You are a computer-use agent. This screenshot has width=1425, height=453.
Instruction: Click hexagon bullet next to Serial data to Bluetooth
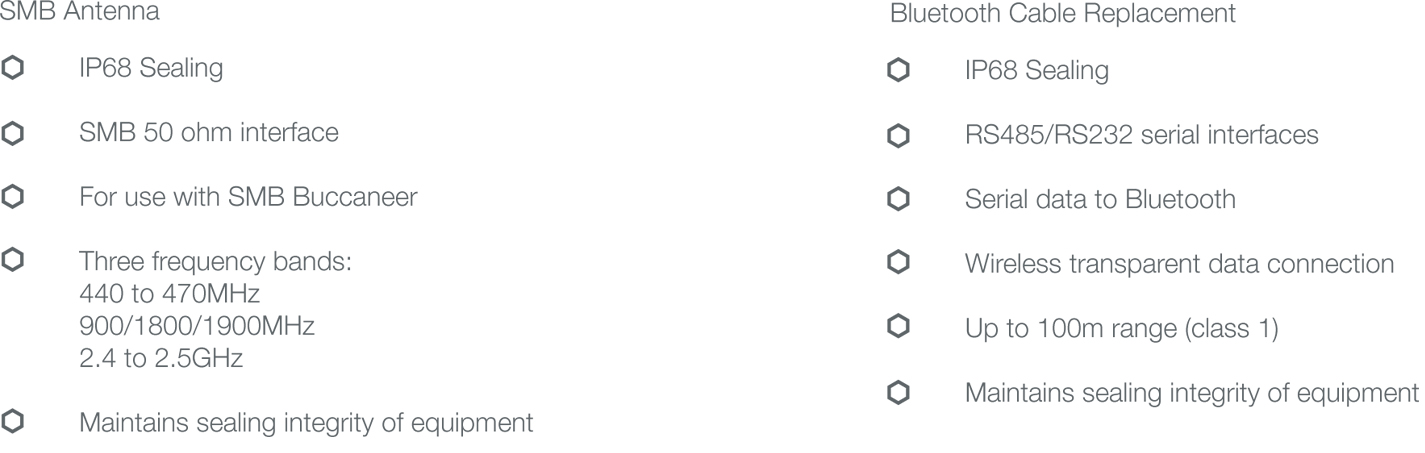898,200
